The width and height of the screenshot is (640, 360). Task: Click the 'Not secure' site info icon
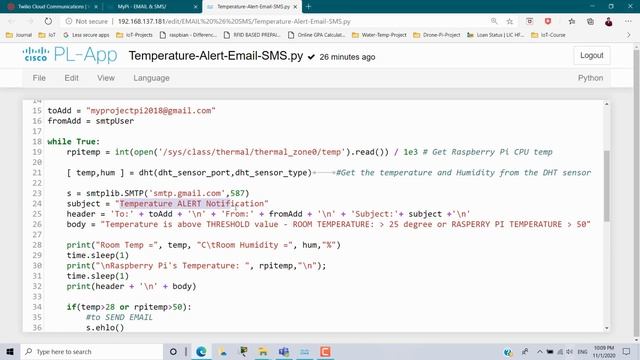click(69, 21)
